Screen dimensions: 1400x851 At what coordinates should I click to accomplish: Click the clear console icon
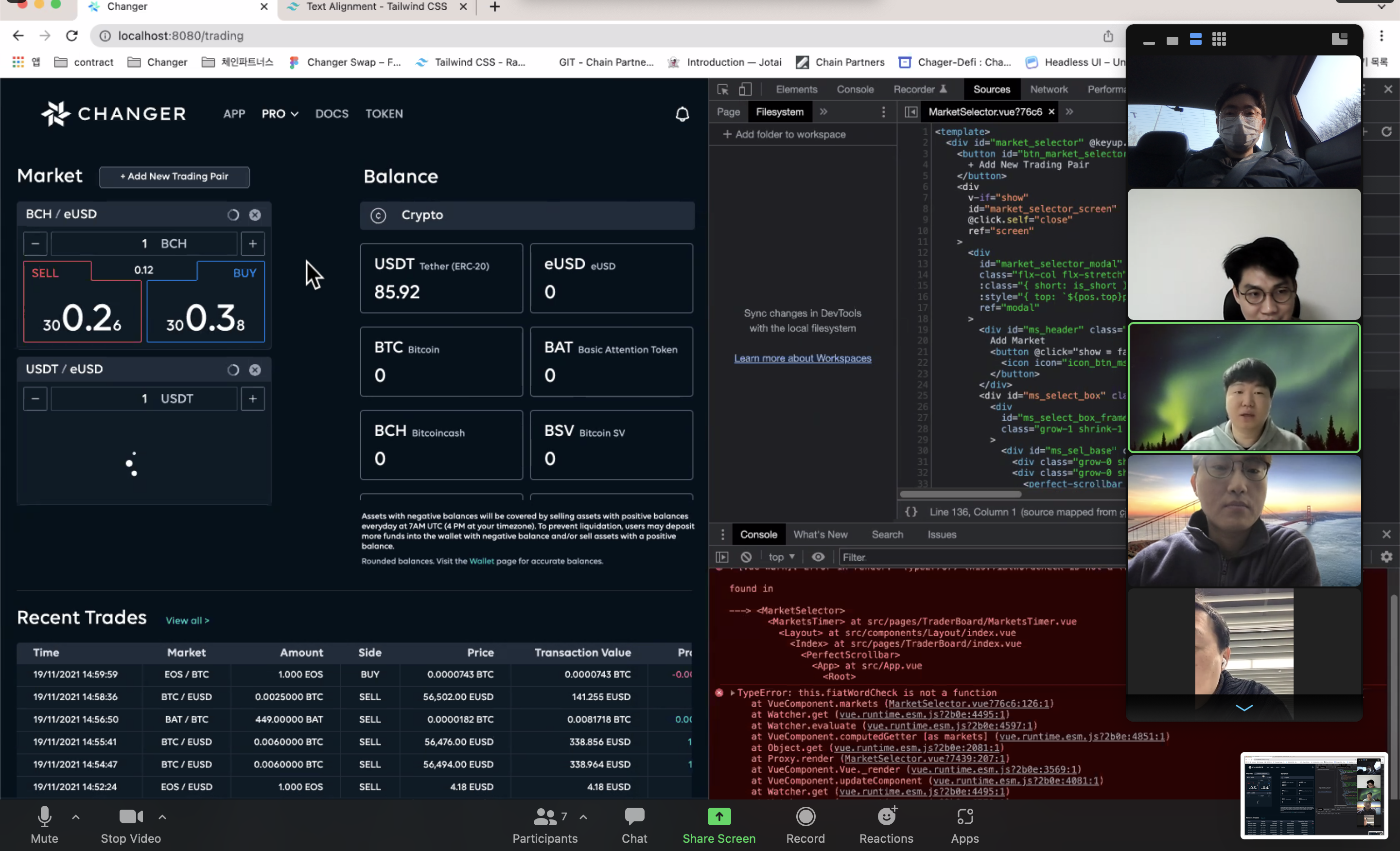pyautogui.click(x=746, y=557)
